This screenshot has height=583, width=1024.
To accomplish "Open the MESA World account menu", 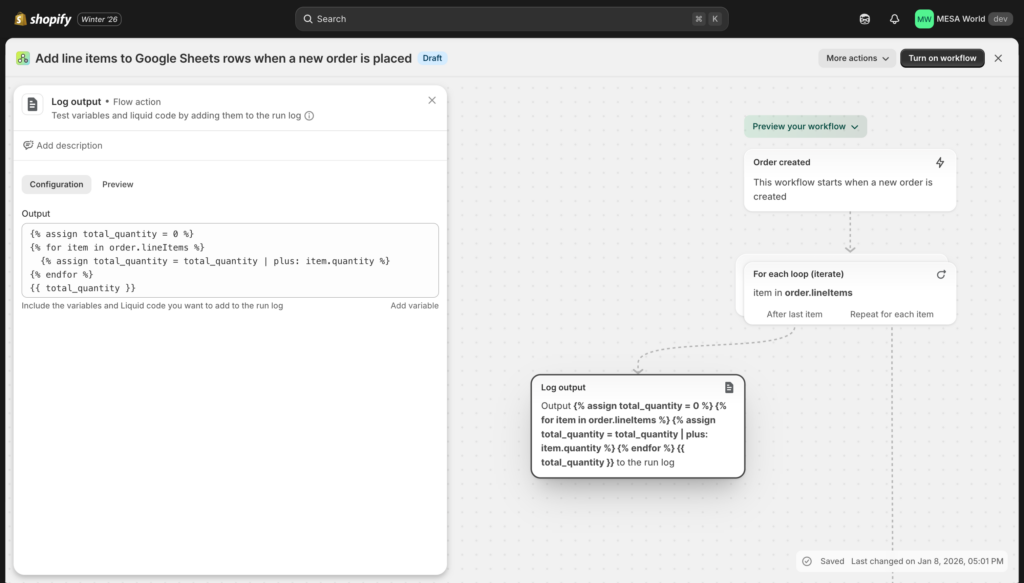I will click(963, 19).
